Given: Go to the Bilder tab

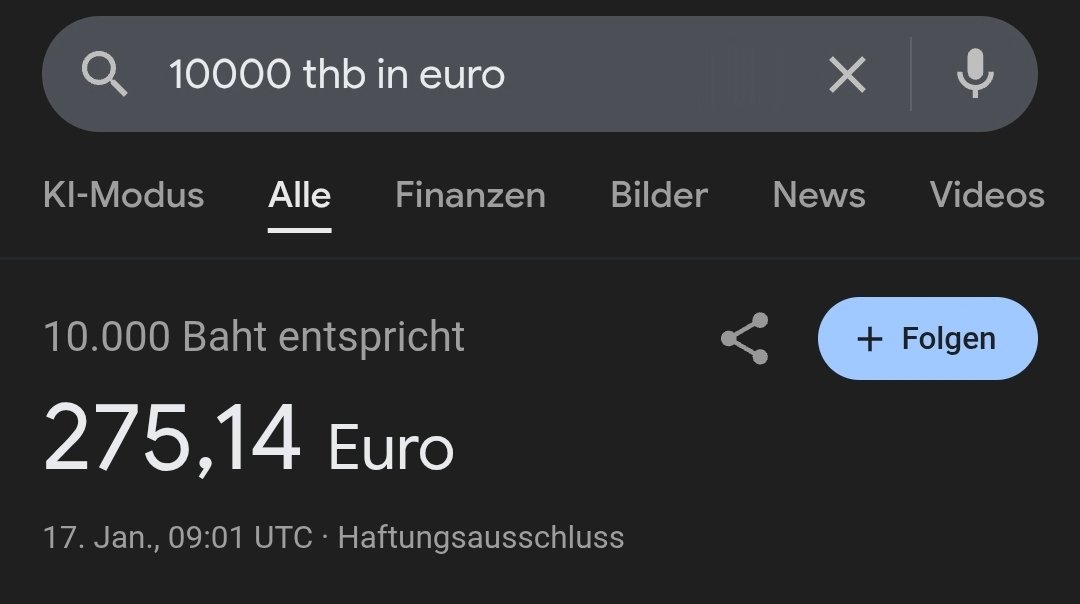Looking at the screenshot, I should click(x=659, y=195).
